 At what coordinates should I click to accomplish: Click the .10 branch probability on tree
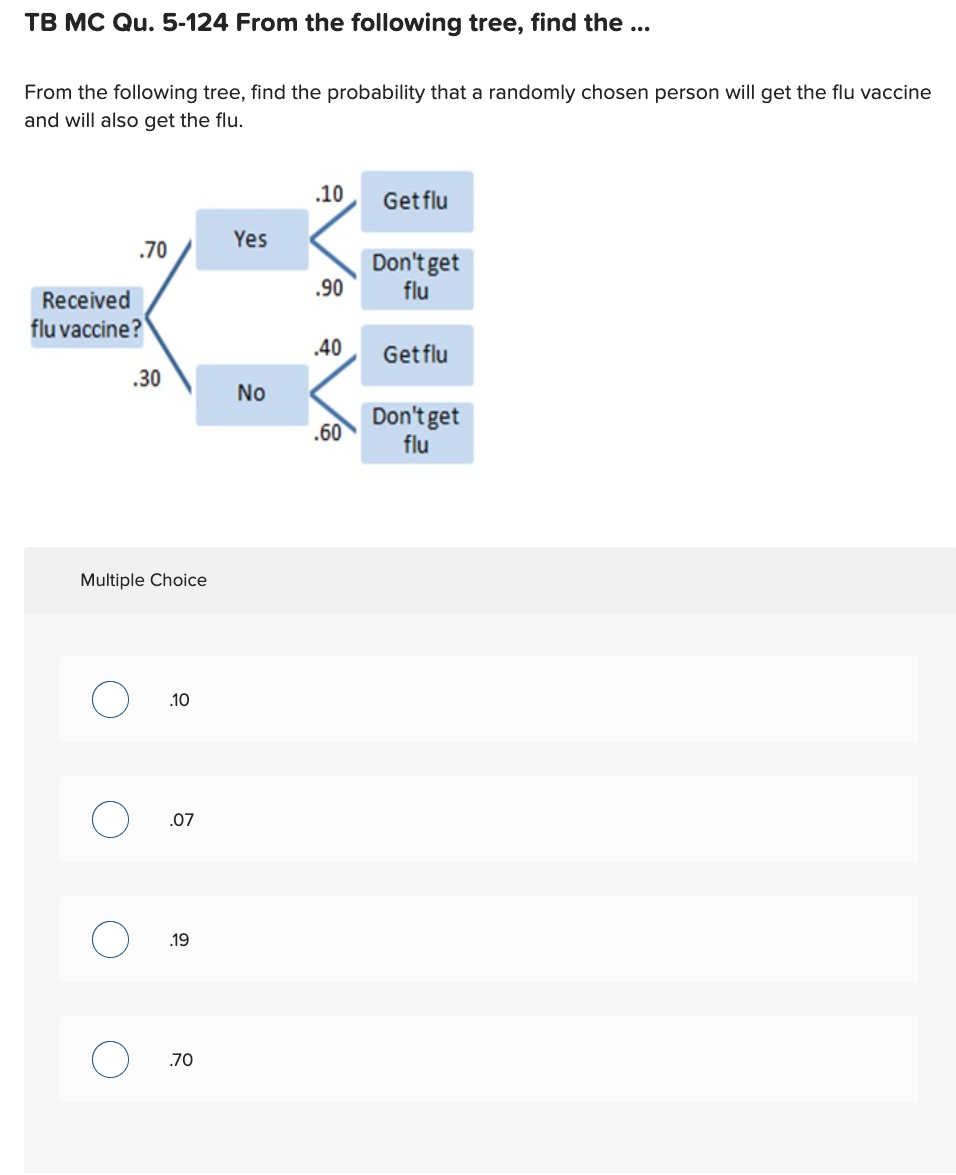tap(329, 194)
